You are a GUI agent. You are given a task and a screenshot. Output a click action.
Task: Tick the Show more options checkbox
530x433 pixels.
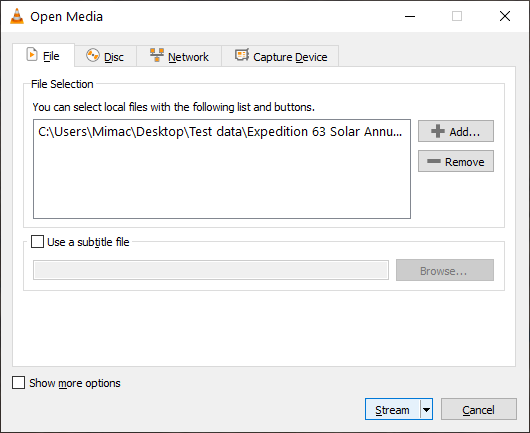[x=18, y=383]
